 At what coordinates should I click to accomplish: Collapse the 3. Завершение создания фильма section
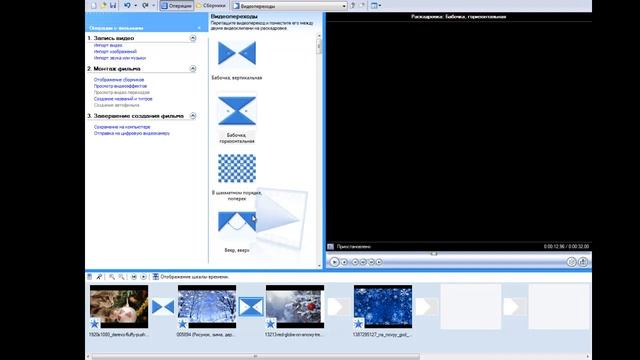point(193,116)
